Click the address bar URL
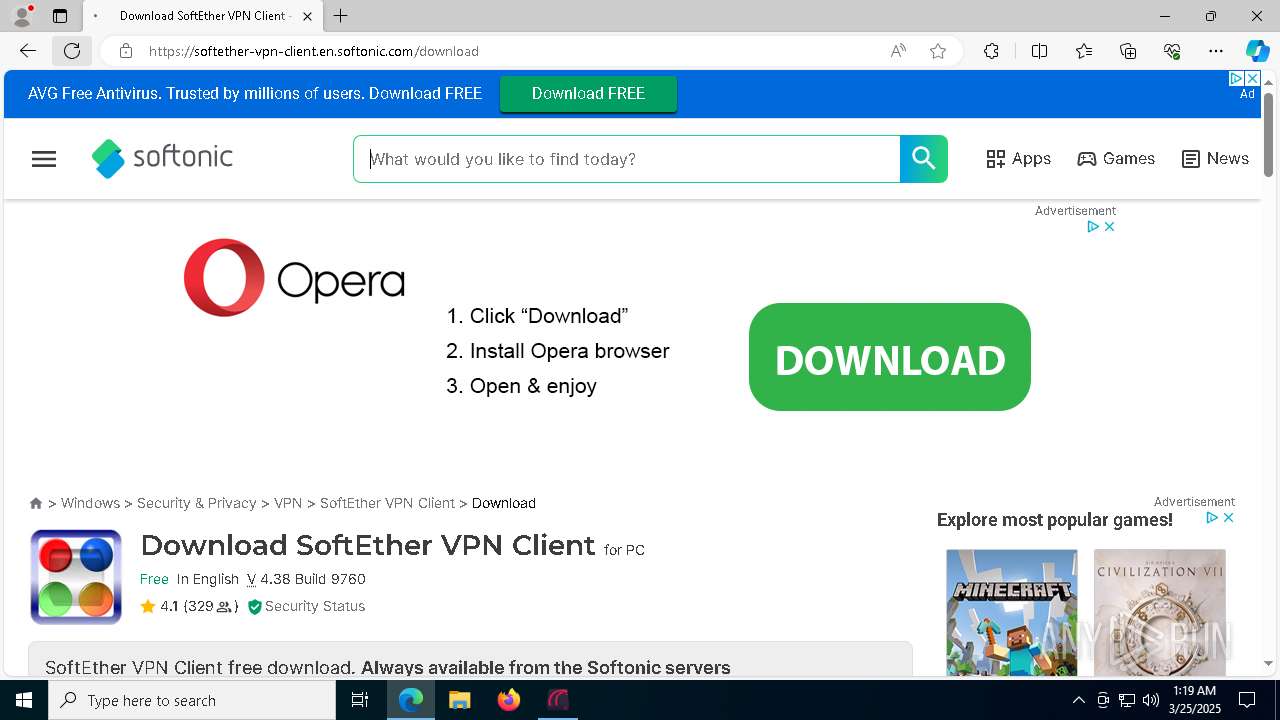The width and height of the screenshot is (1280, 720). [x=314, y=51]
